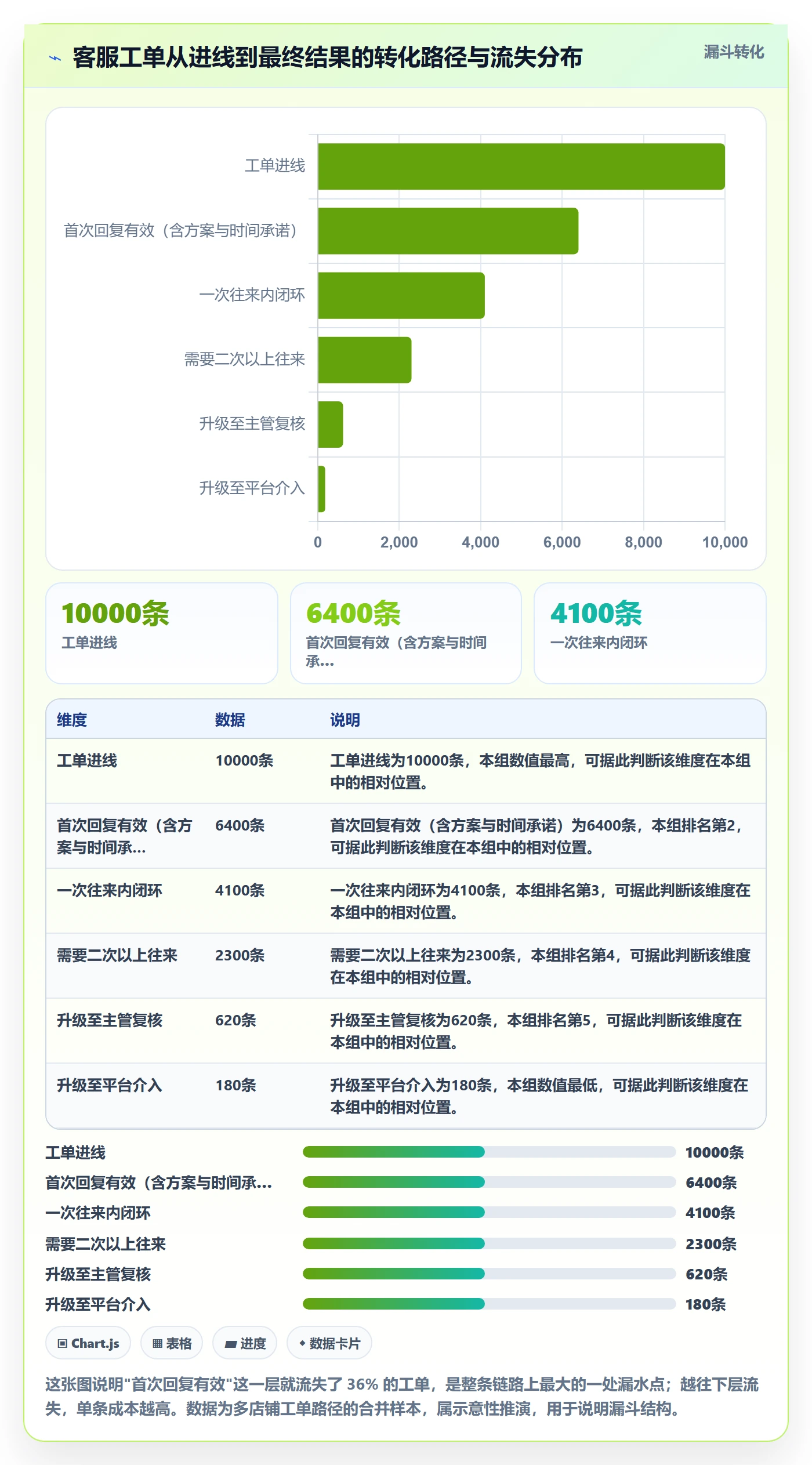
Task: Click the 工单进线 bar in the chart
Action: tap(521, 166)
